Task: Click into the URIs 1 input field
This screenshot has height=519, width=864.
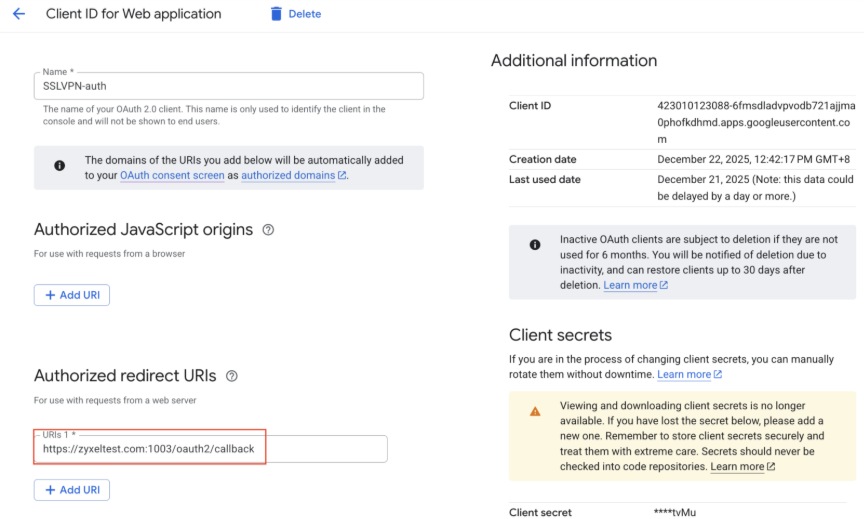Action: click(210, 449)
